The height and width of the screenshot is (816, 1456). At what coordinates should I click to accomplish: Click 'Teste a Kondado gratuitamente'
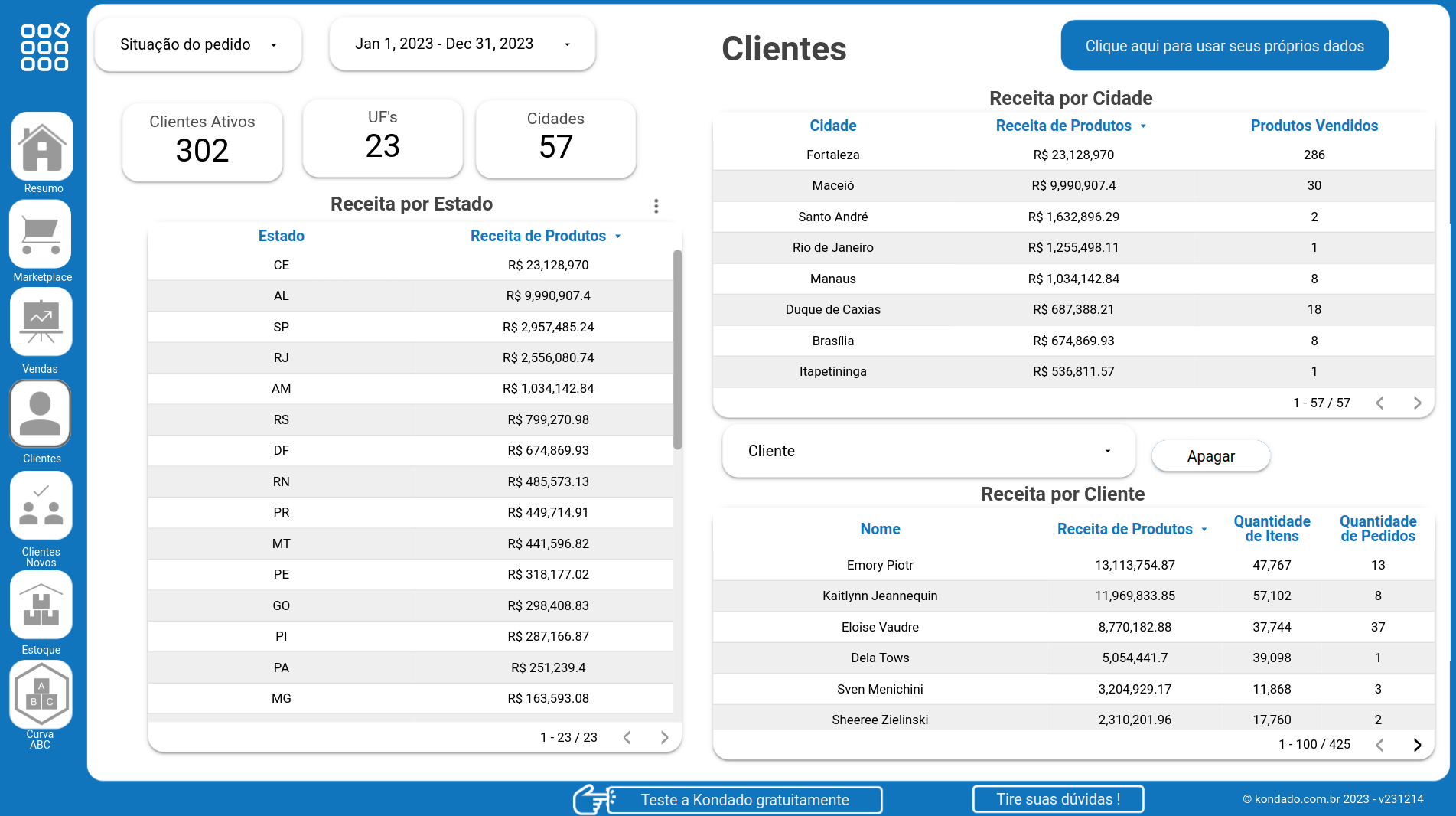744,799
